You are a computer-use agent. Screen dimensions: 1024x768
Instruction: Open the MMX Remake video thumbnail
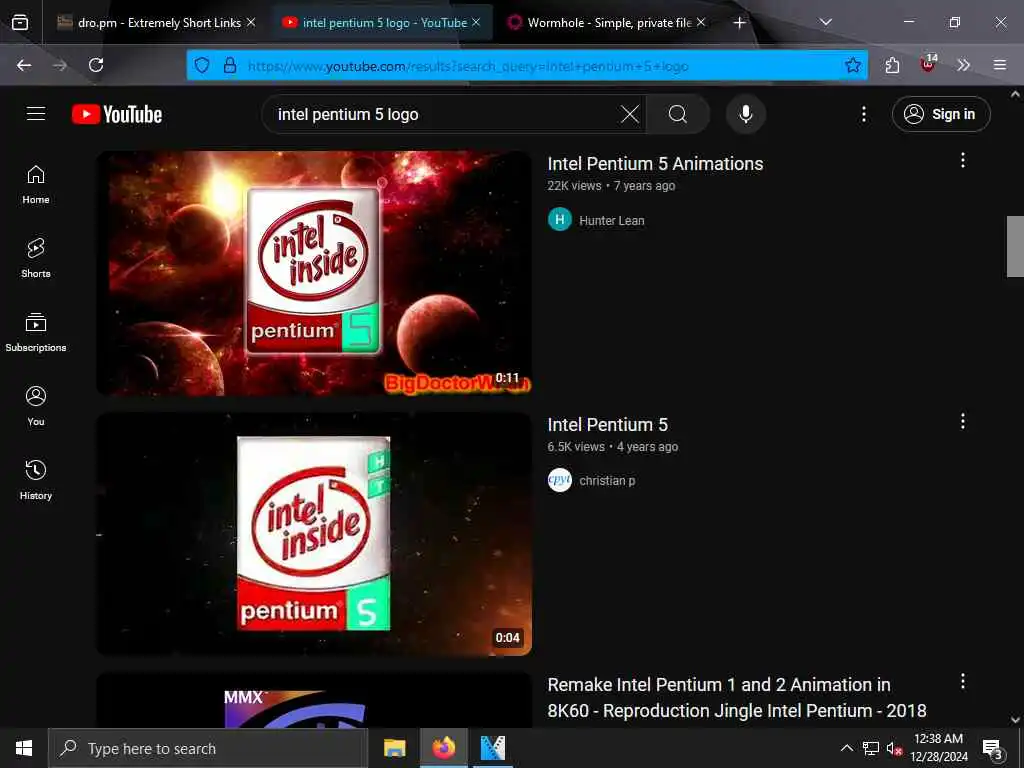coord(314,700)
